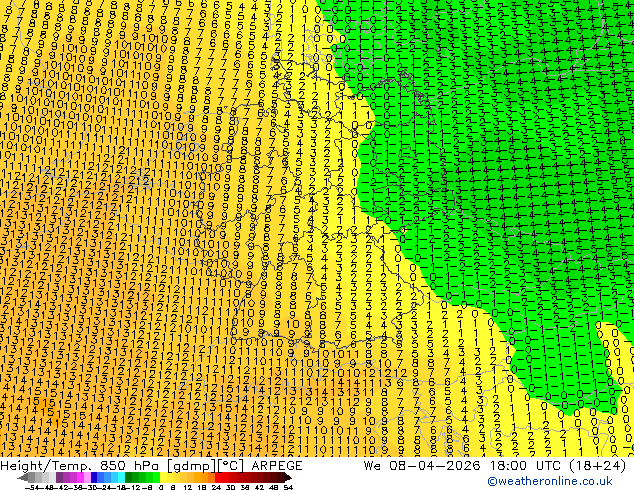This screenshot has height=490, width=634.
Task: Click the 'ARPEGE' model name
Action: [x=277, y=466]
